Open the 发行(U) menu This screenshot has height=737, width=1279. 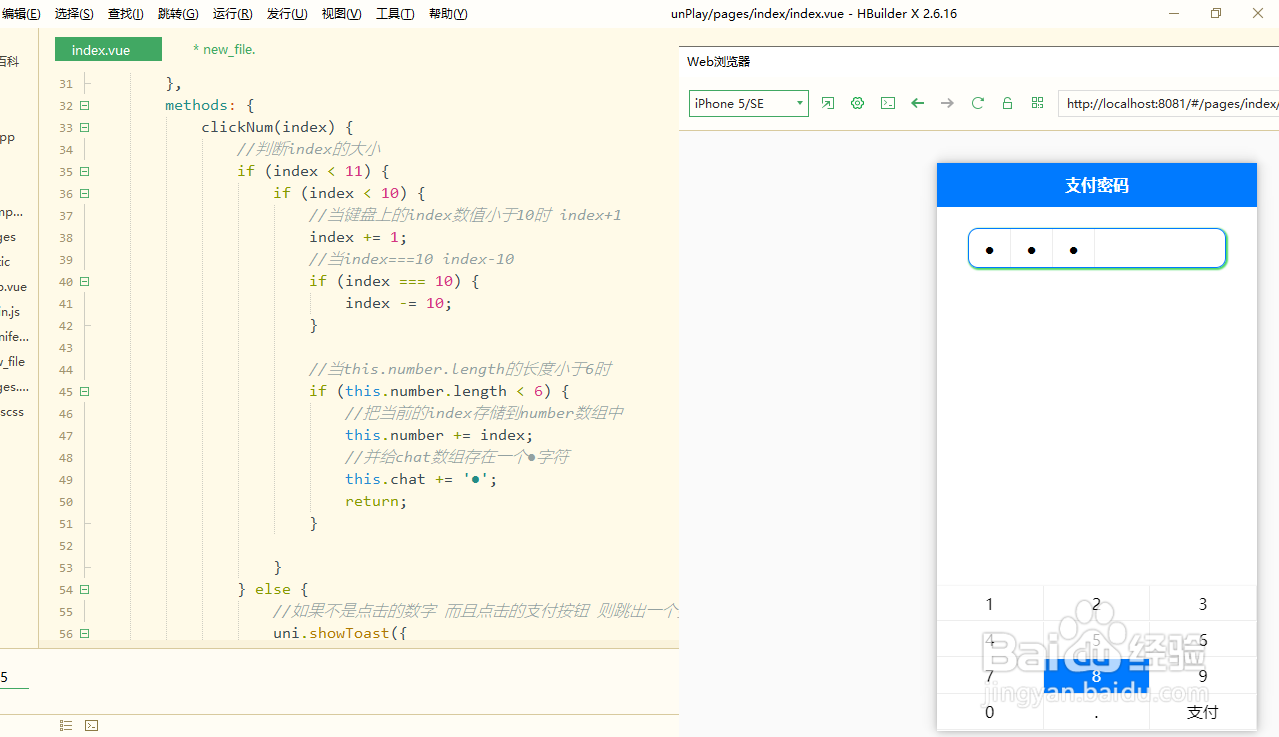(287, 14)
